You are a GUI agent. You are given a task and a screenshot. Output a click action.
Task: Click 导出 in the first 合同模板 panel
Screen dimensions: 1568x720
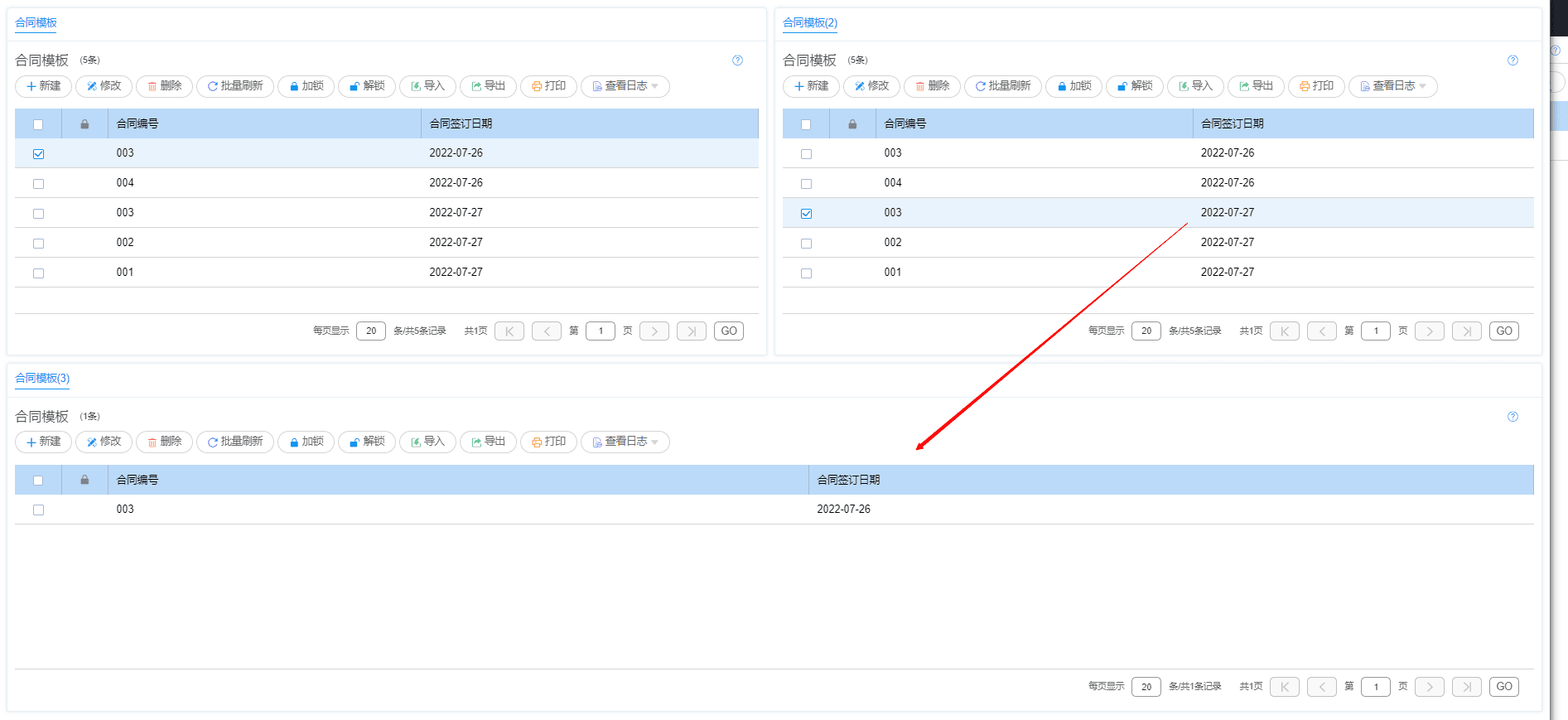tap(489, 86)
